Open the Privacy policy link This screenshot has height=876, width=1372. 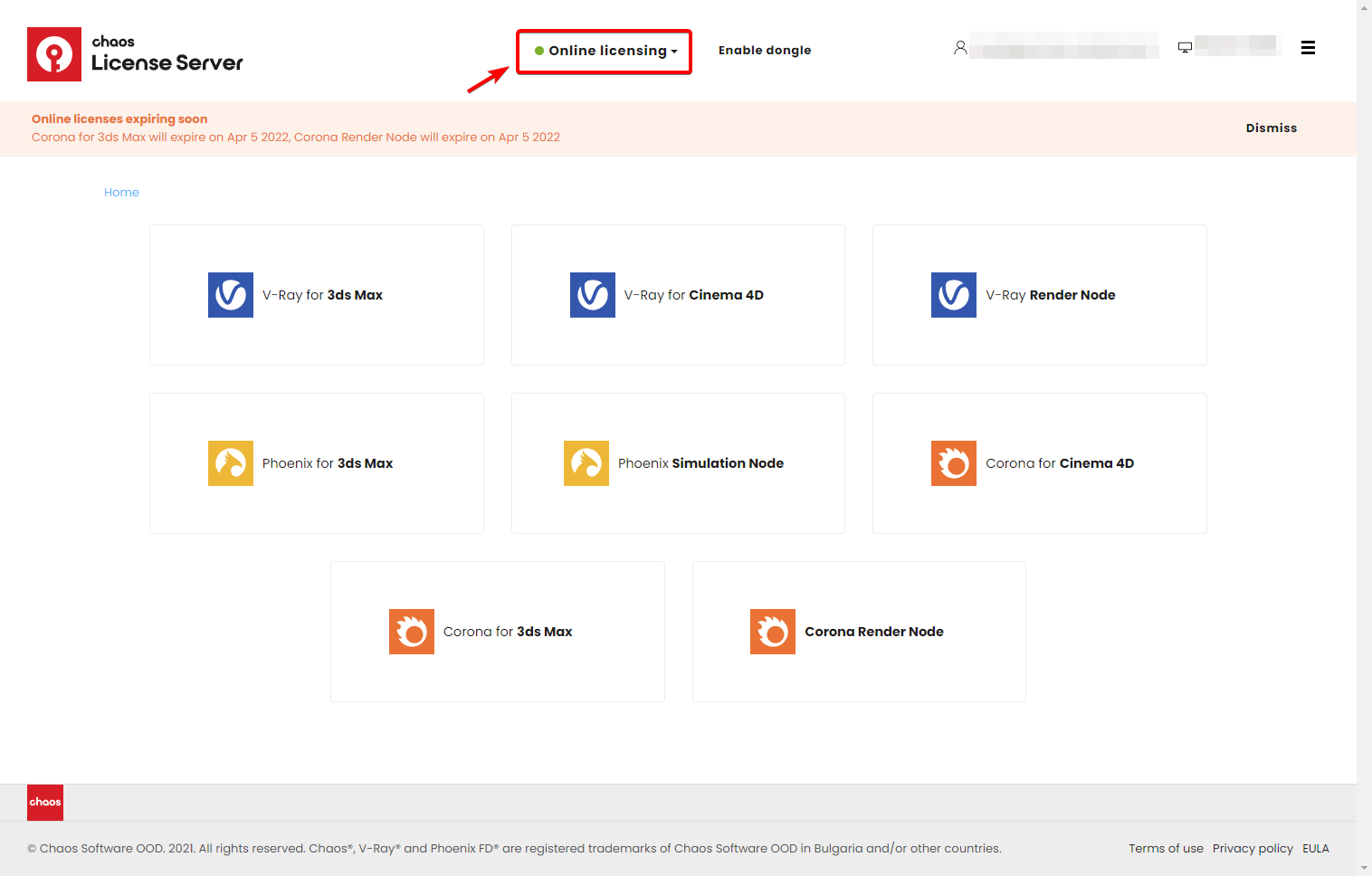click(1253, 849)
